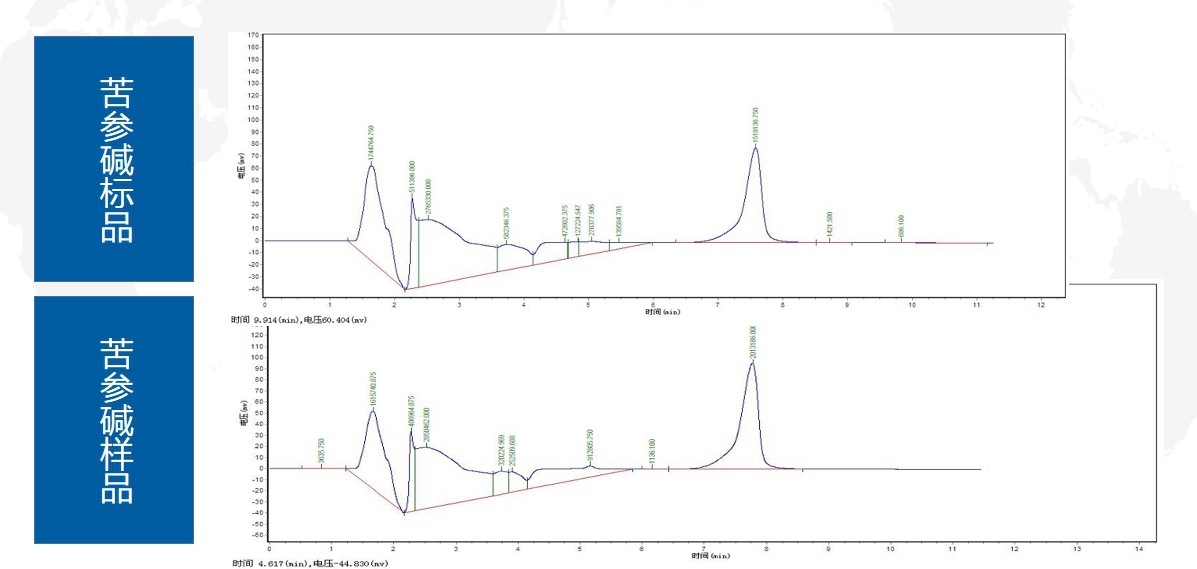This screenshot has width=1197, height=569.
Task: Click peak label 582346.375 in top chart
Action: 507,225
